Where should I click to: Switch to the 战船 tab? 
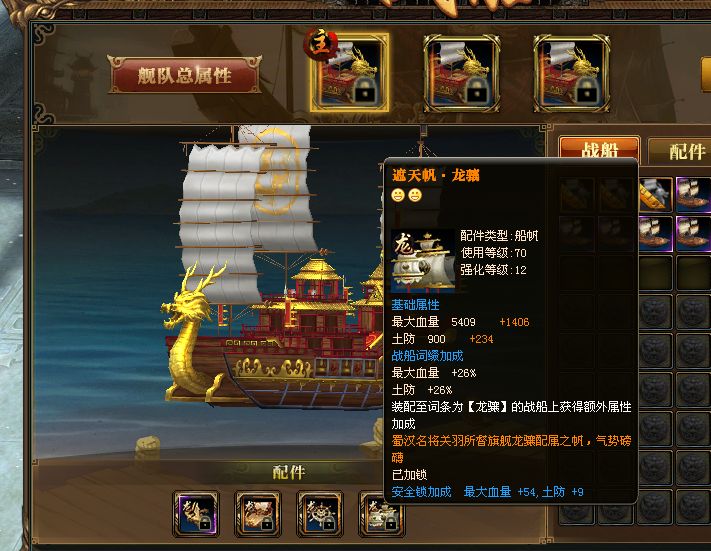(599, 149)
